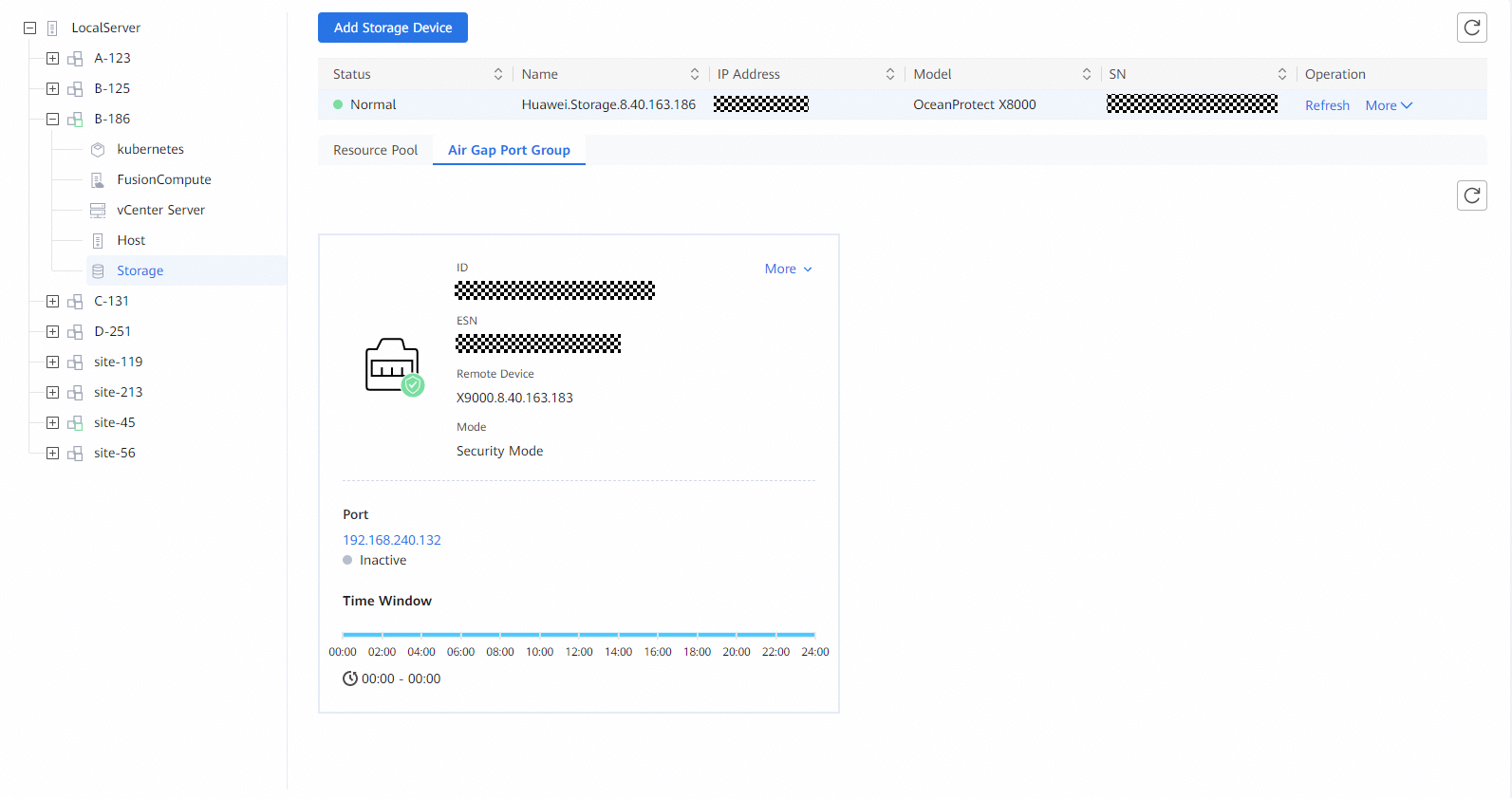Click the Time Window timeline bar
Viewport: 1512px width, 799px height.
[579, 634]
